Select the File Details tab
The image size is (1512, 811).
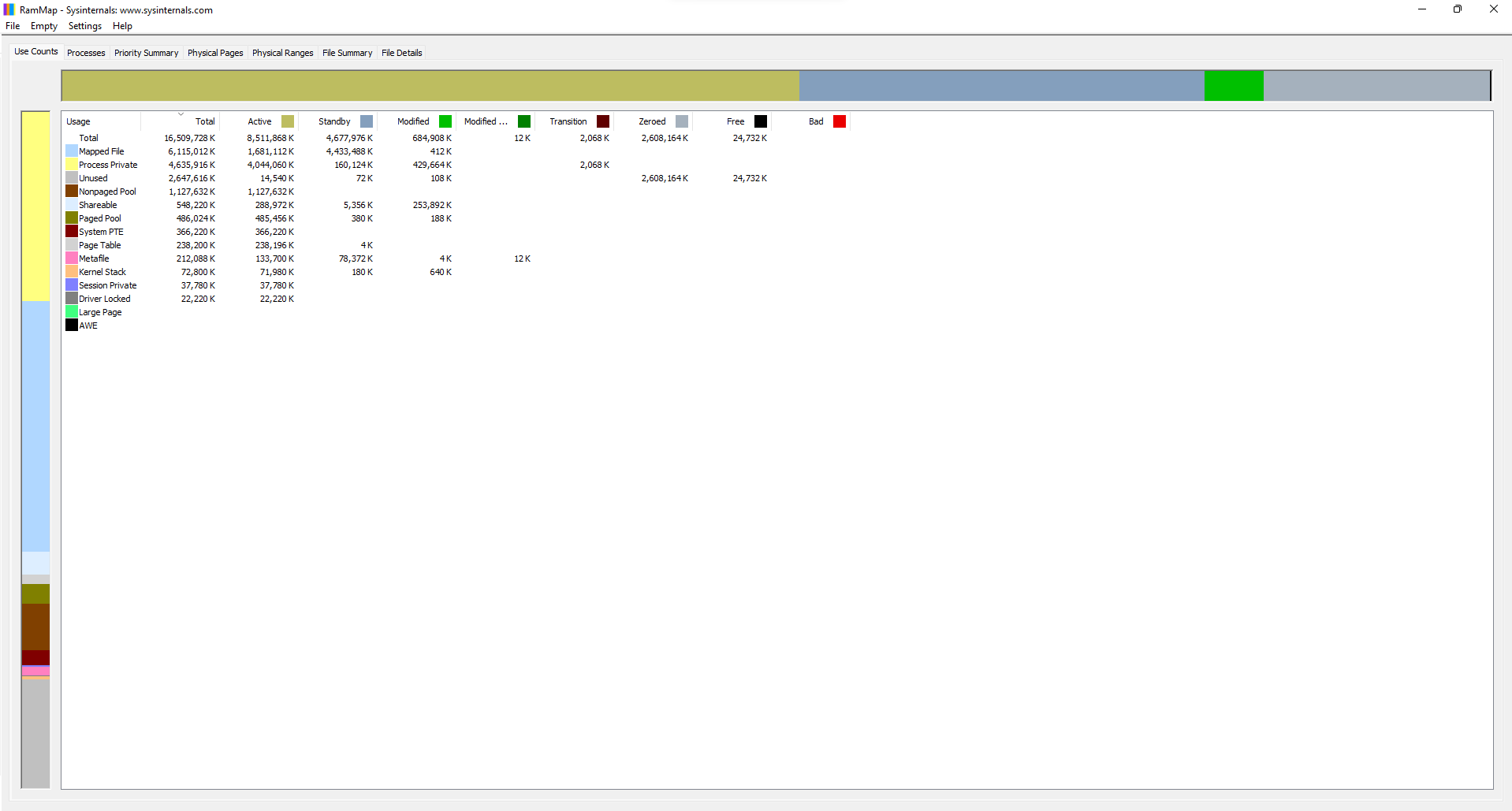(x=402, y=53)
